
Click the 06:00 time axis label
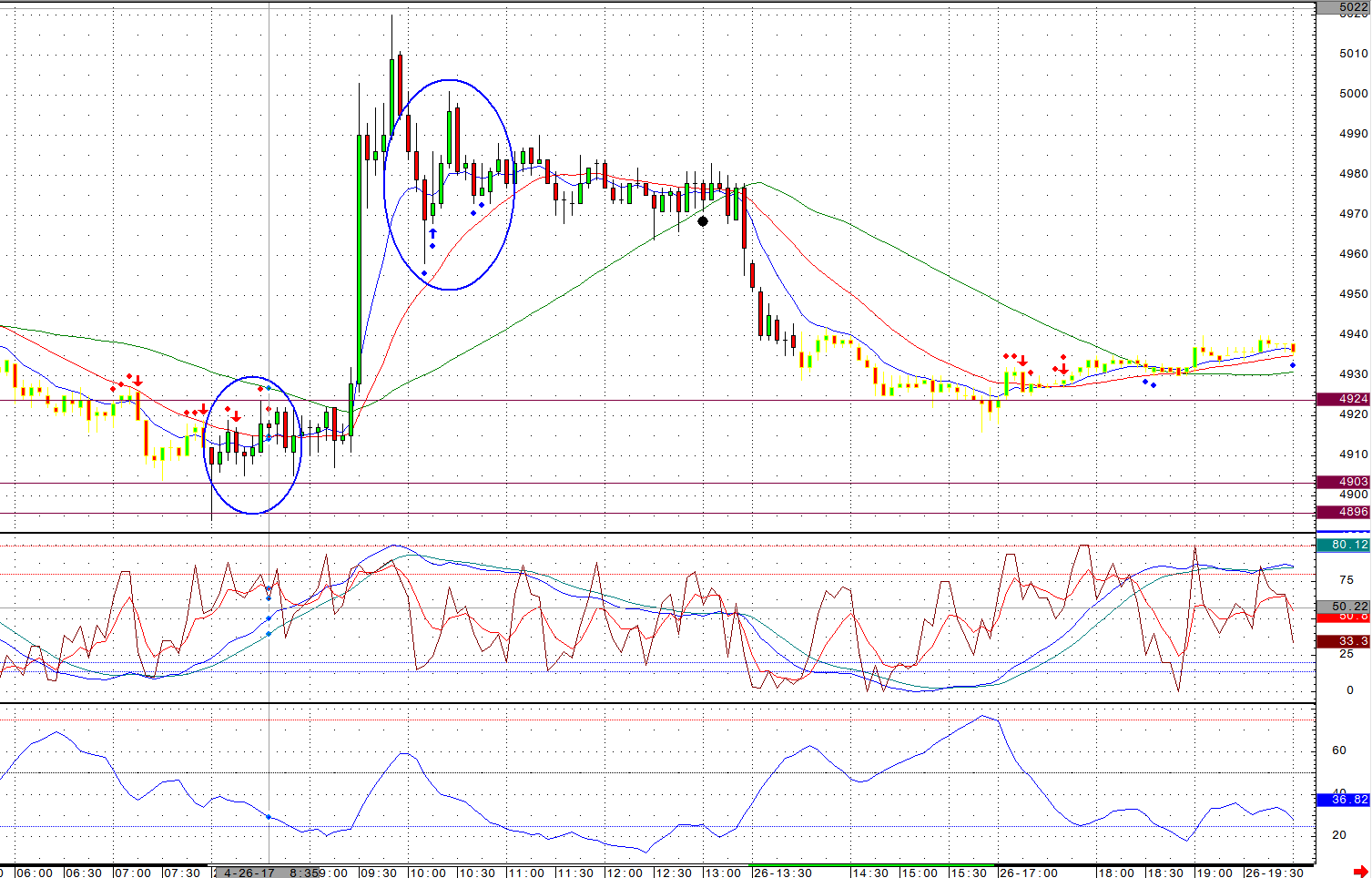coord(35,873)
